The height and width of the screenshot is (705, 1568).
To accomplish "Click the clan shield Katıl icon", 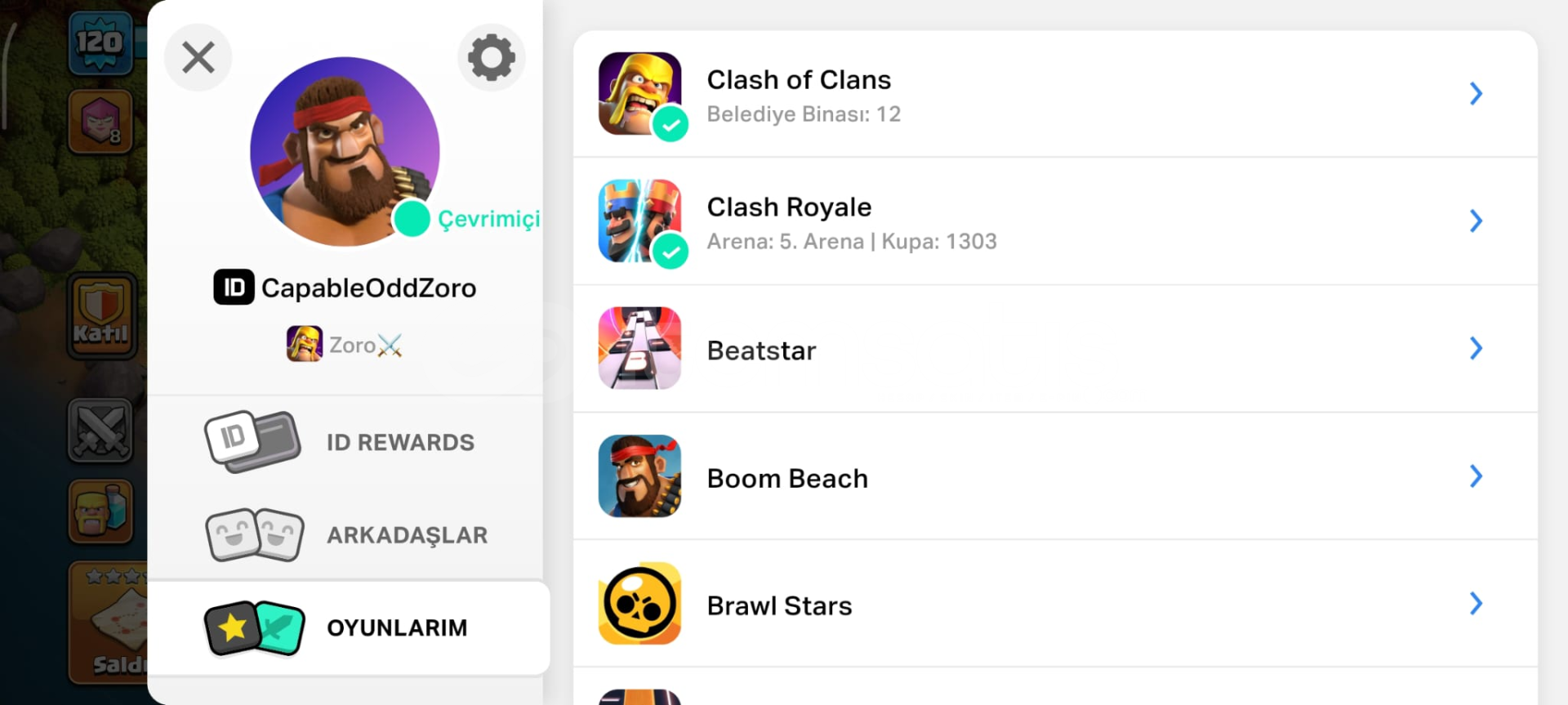I will tap(101, 316).
